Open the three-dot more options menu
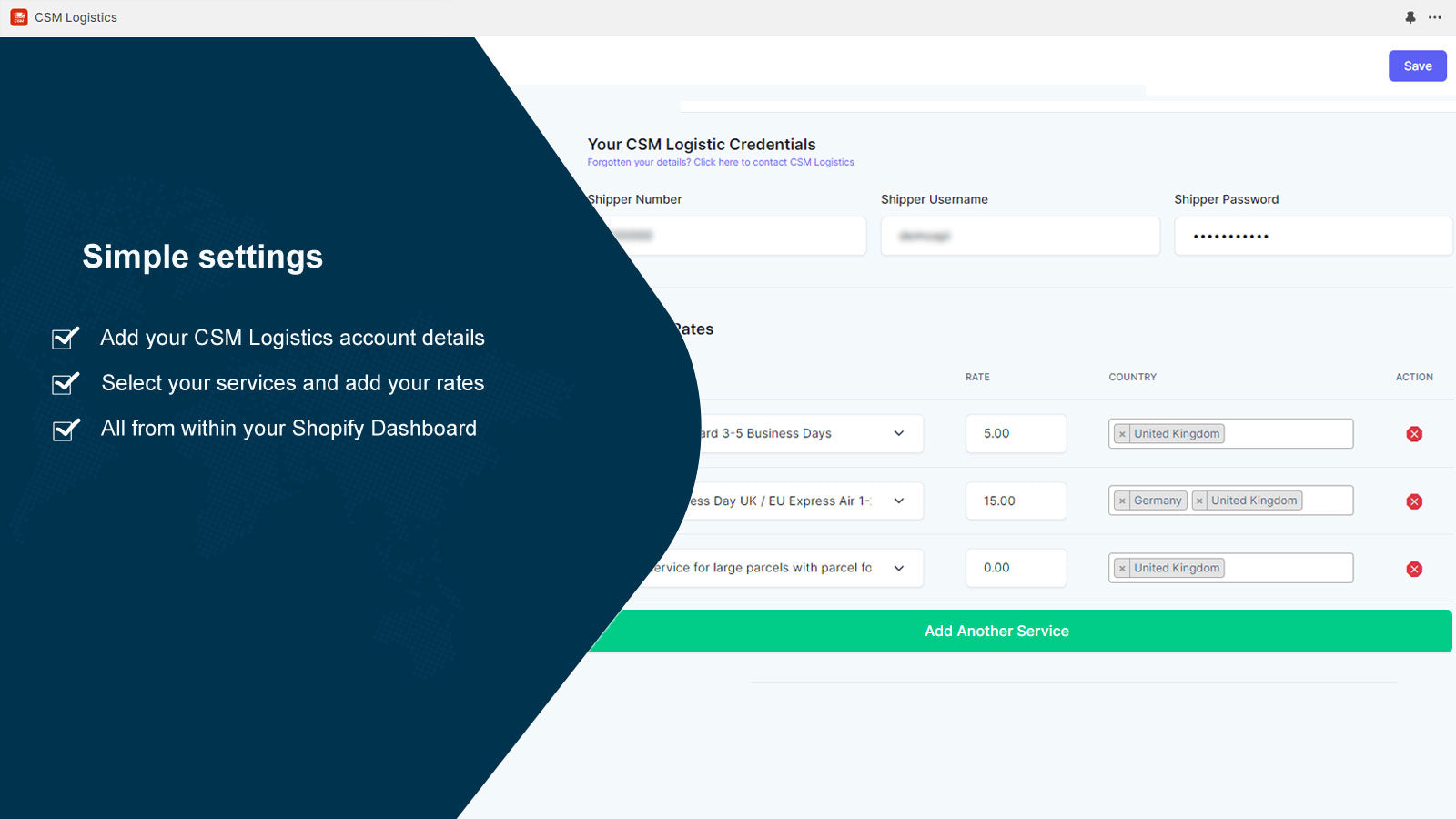This screenshot has height=819, width=1456. coord(1435,17)
